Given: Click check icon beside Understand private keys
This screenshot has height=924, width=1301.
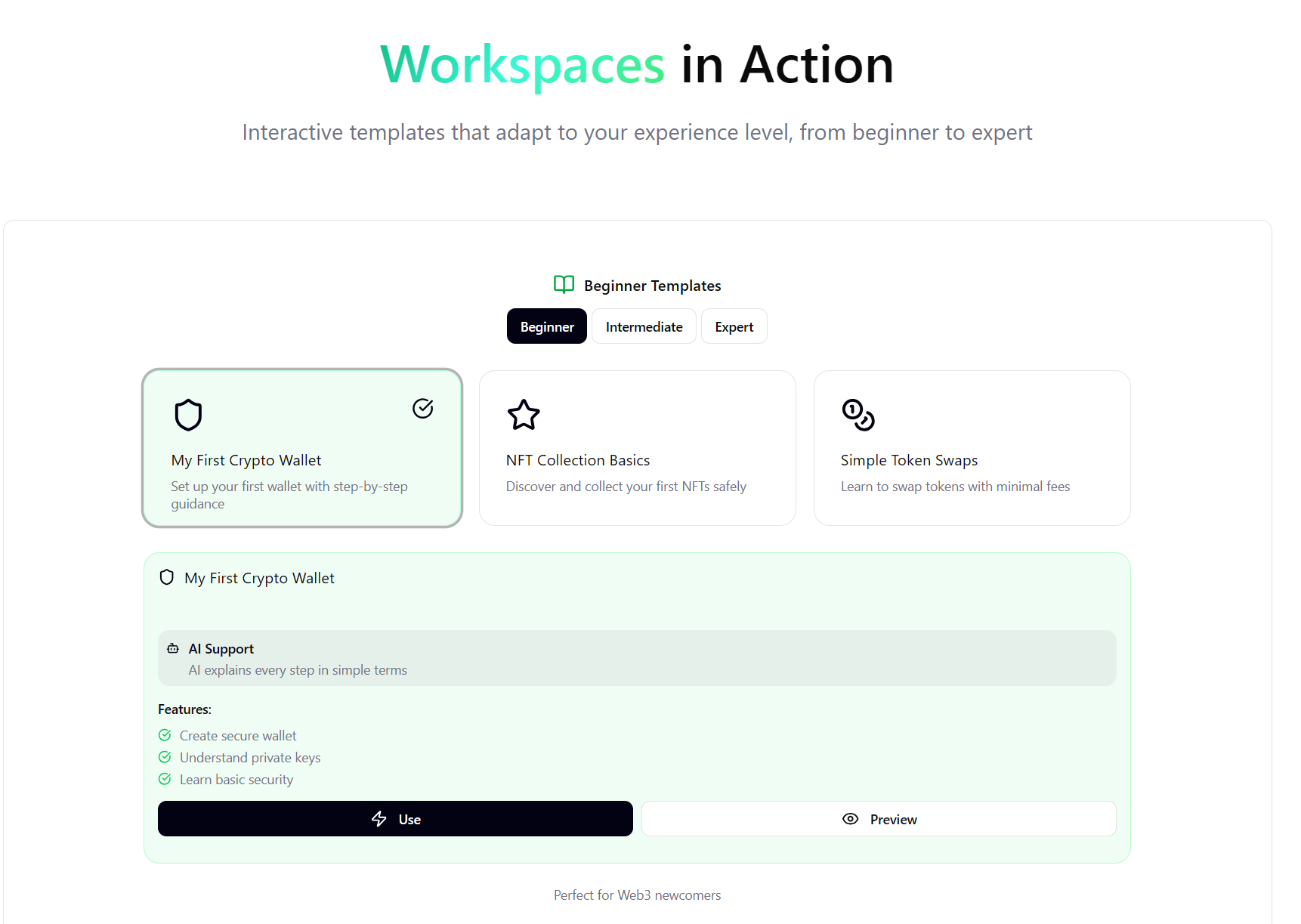Looking at the screenshot, I should tap(165, 757).
